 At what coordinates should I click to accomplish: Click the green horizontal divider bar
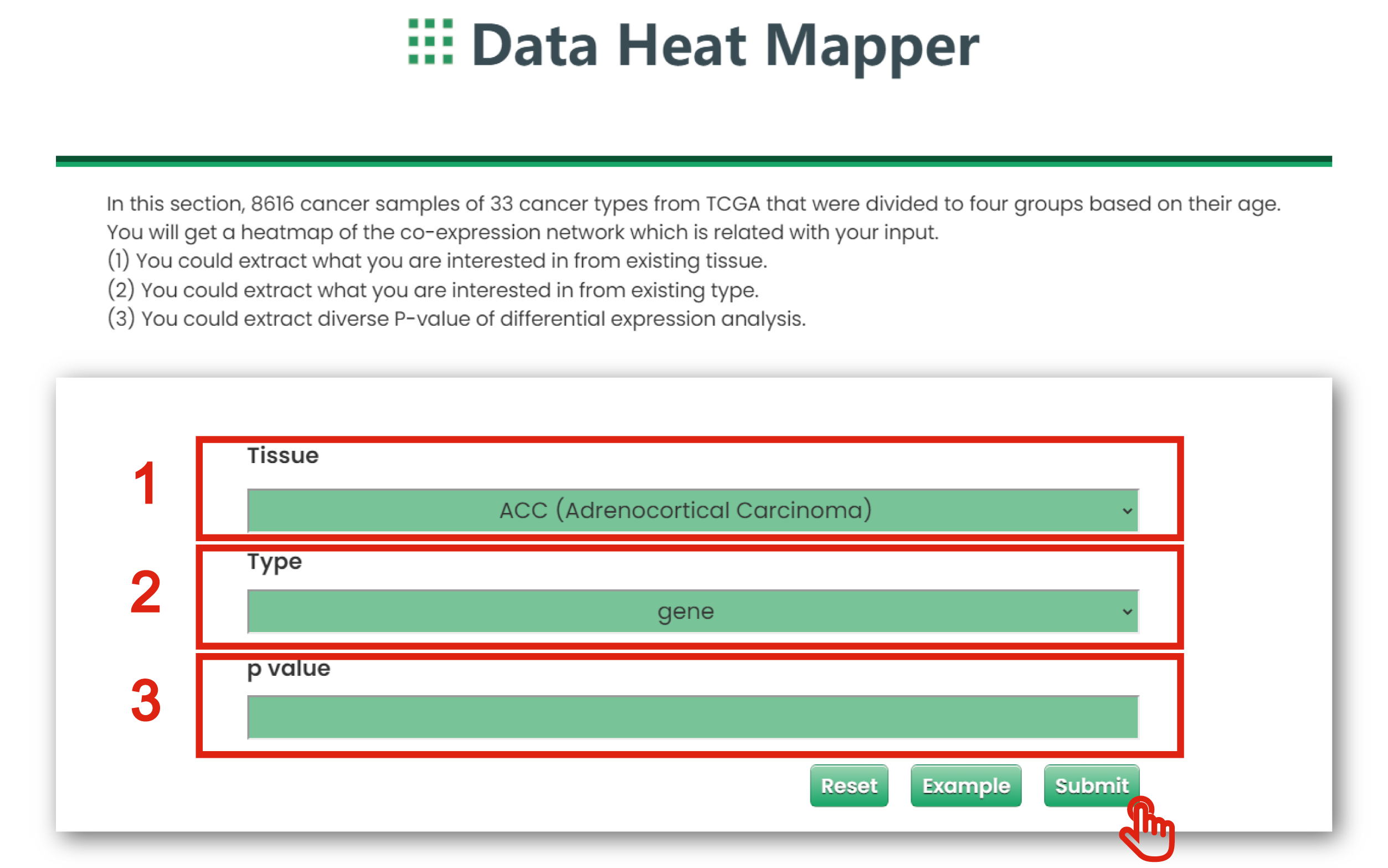tap(693, 161)
